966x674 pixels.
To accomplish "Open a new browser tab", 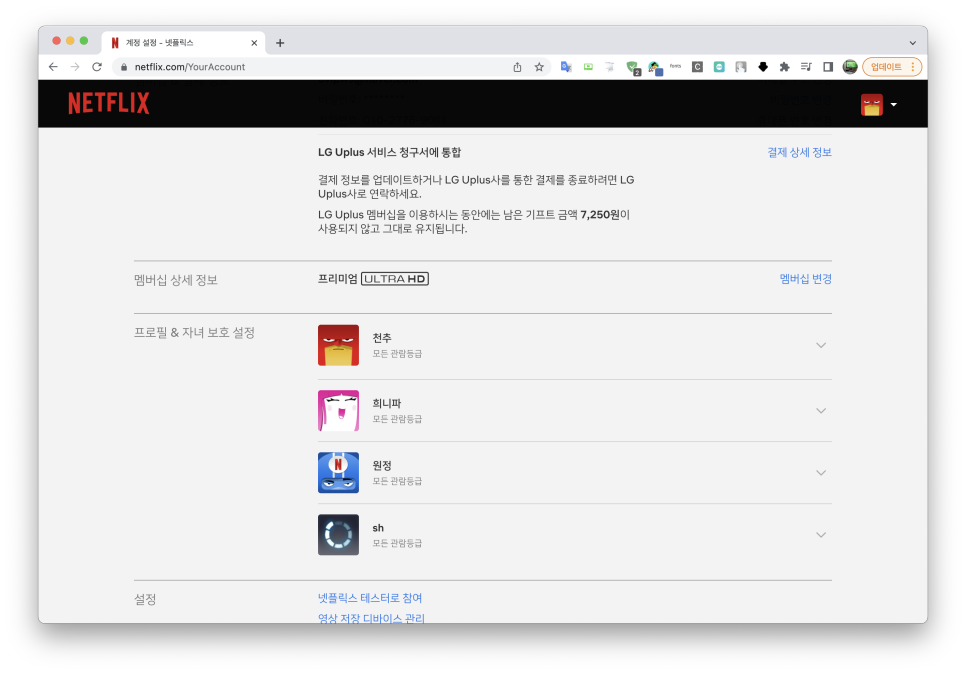I will click(280, 43).
